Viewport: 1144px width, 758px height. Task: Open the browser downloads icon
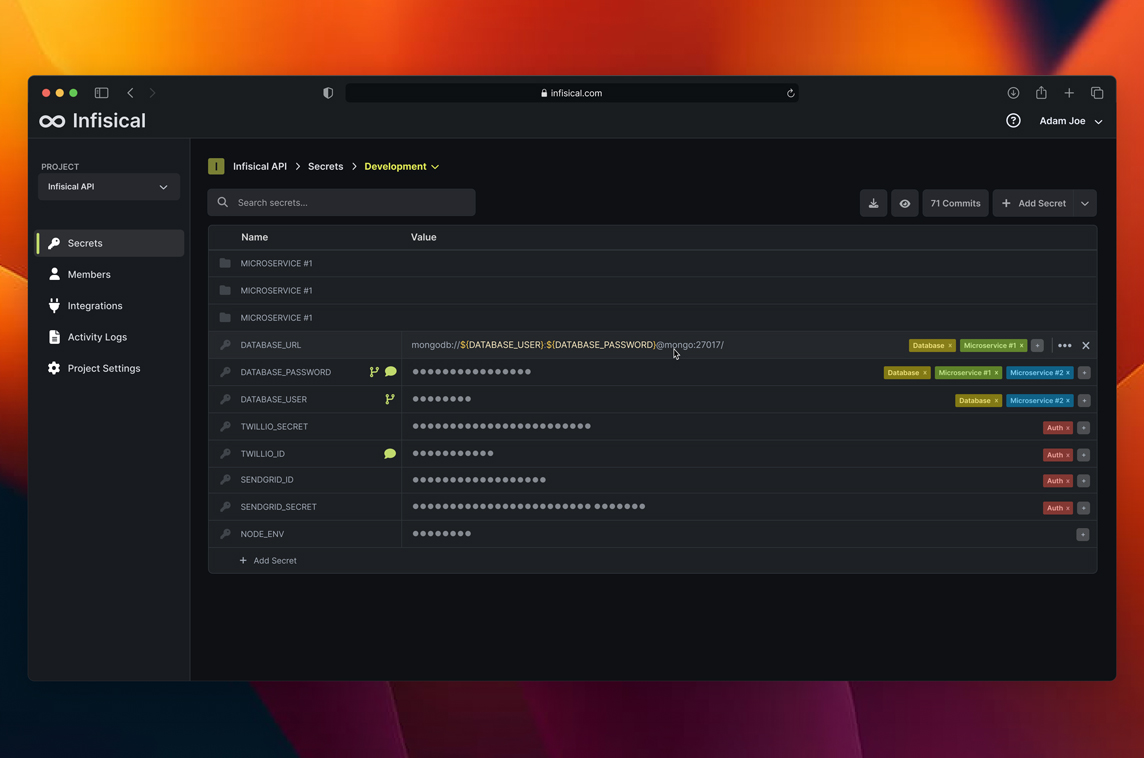[x=1013, y=93]
